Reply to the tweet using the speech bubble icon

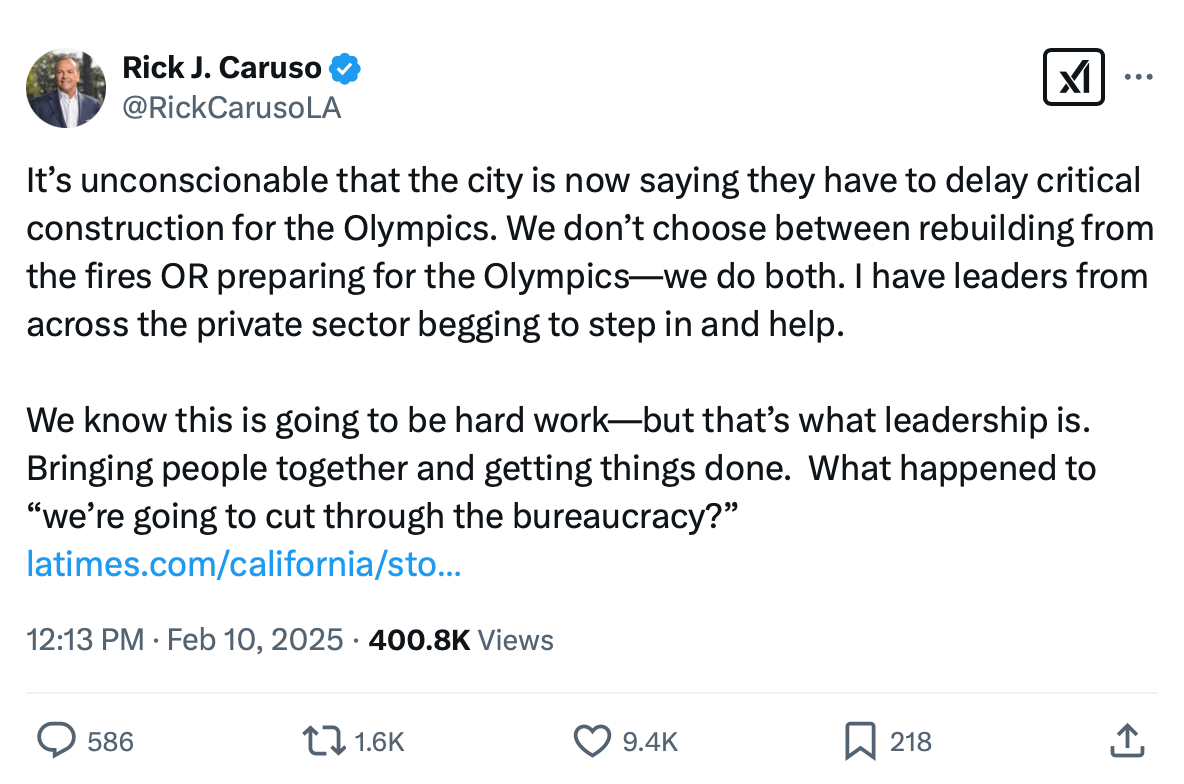click(x=56, y=741)
